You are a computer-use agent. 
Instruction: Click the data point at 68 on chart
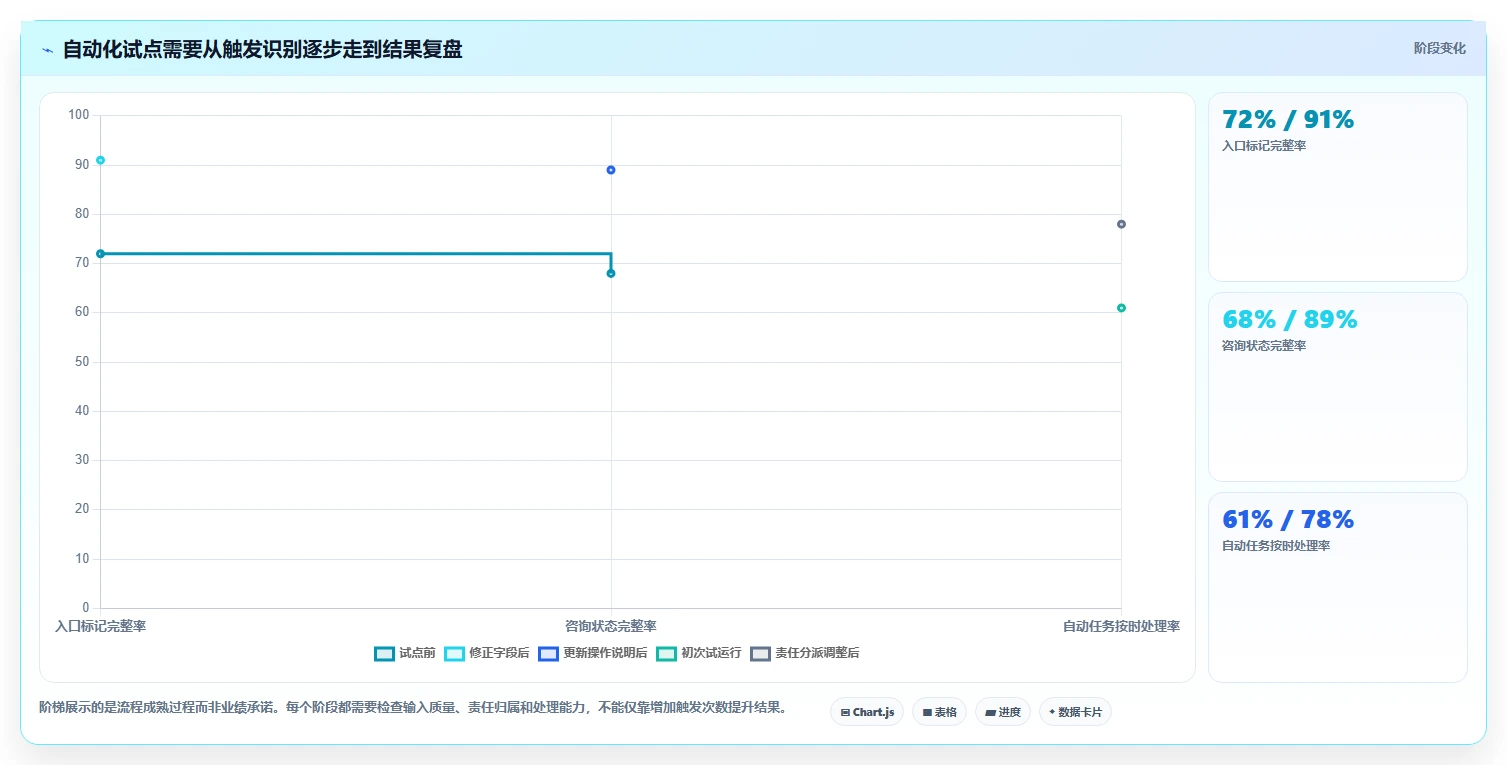611,273
